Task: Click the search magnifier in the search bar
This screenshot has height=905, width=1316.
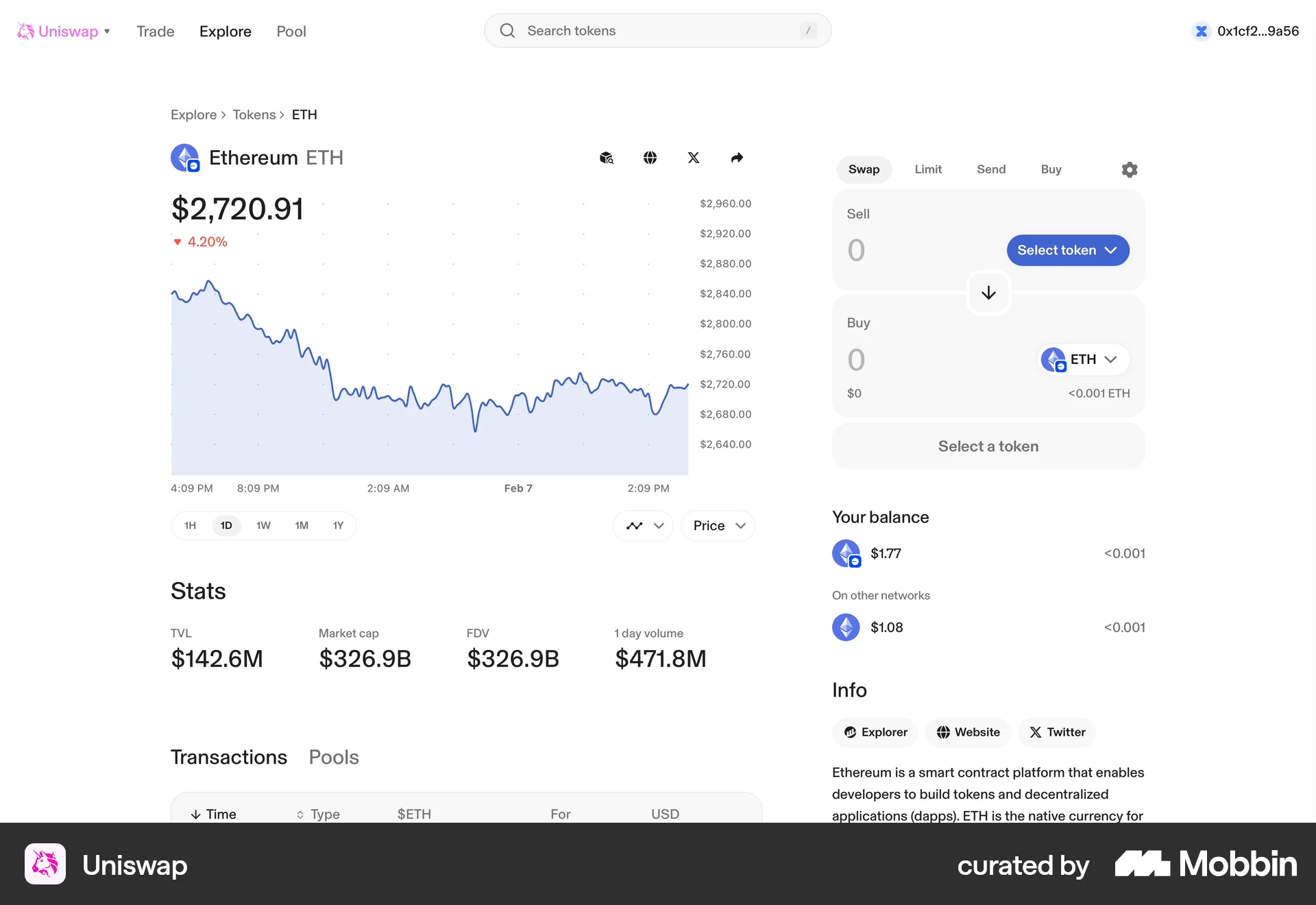Action: 507,30
